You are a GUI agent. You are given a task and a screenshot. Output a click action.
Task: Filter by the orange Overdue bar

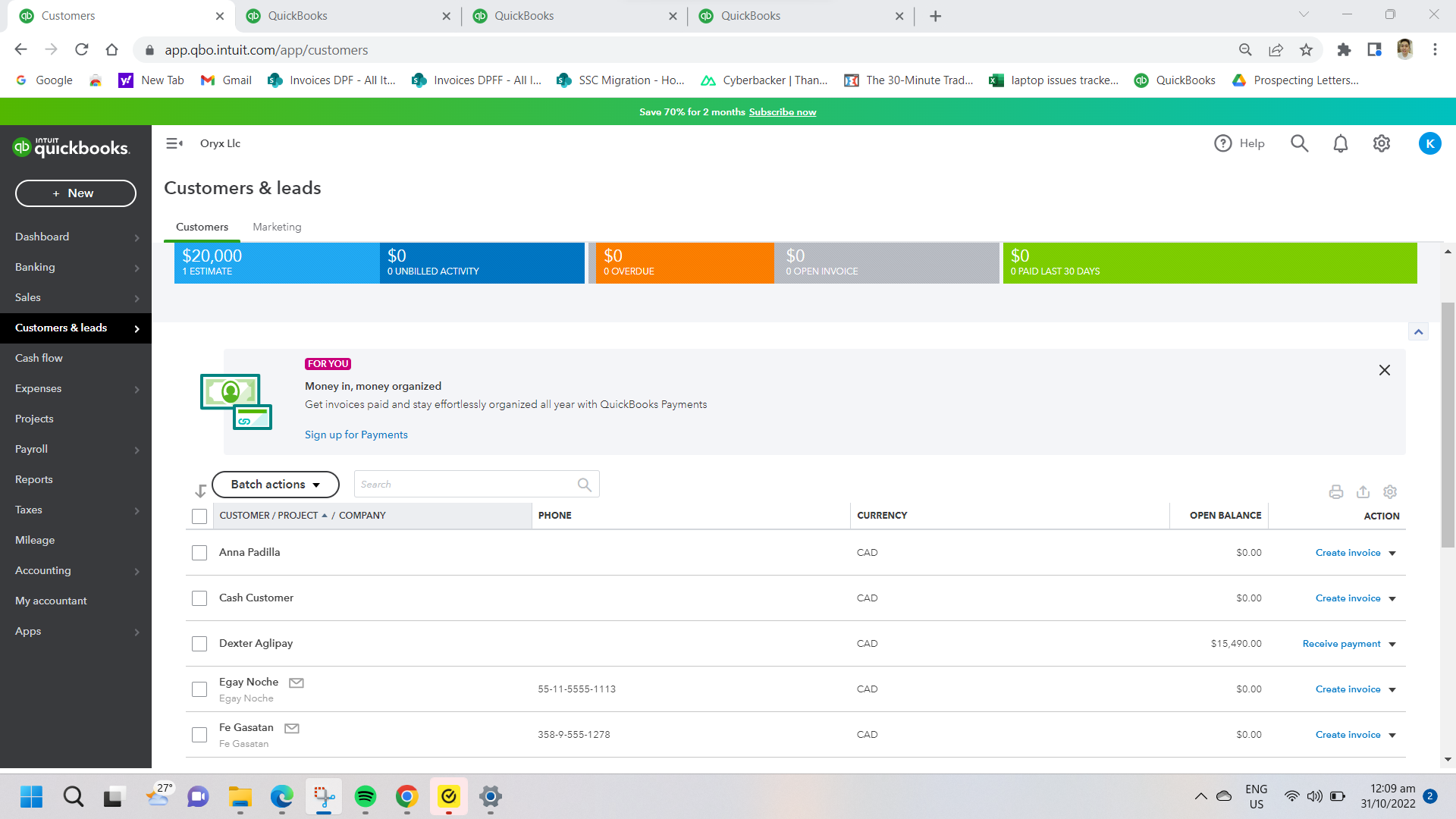click(684, 262)
